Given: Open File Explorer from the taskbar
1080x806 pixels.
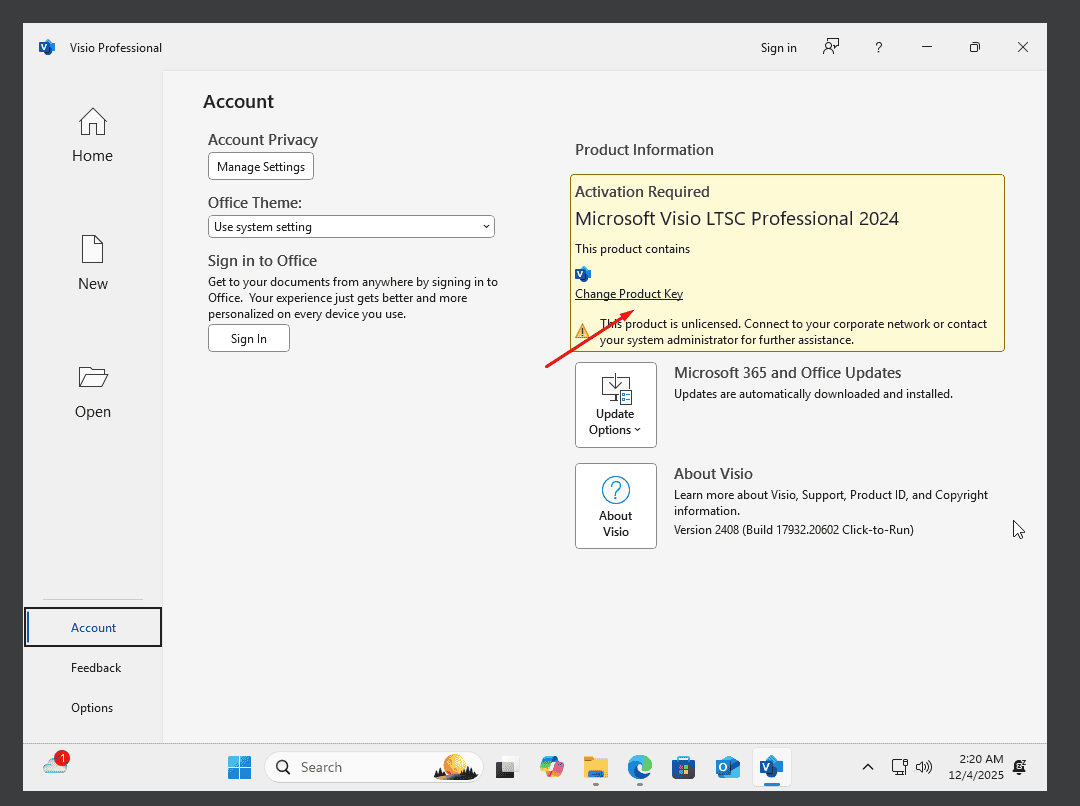Looking at the screenshot, I should pos(596,767).
